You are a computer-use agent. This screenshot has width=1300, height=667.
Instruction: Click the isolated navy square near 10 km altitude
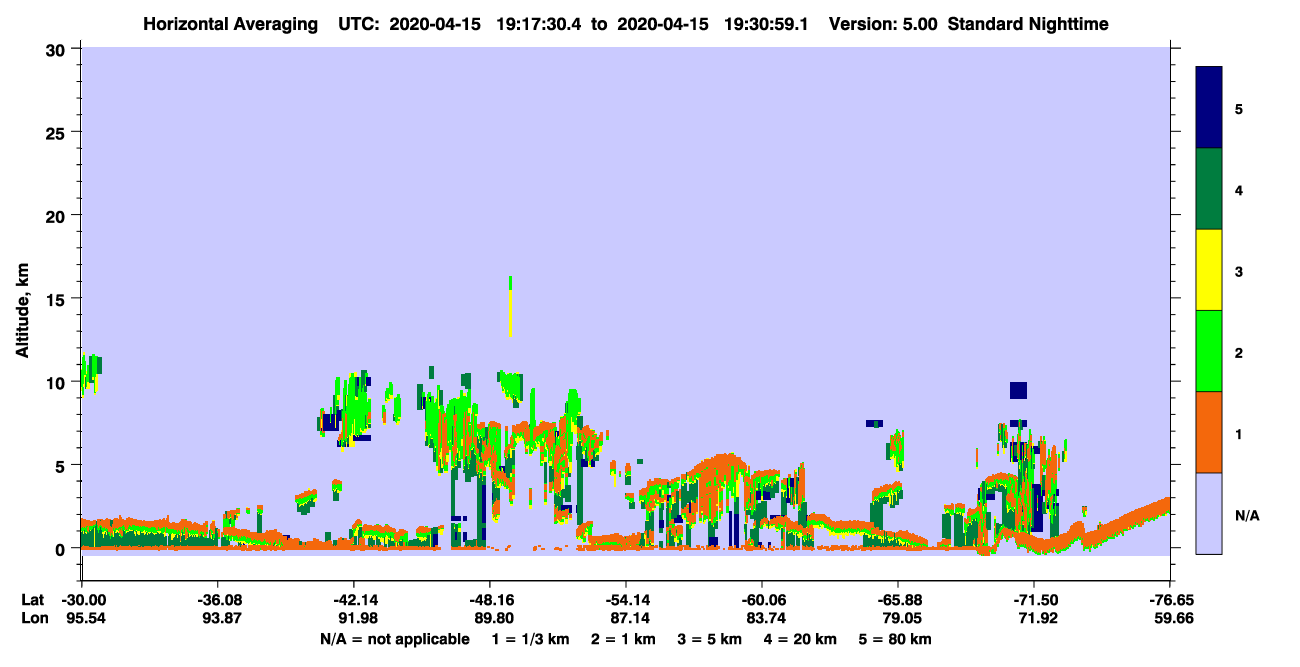[x=1018, y=390]
